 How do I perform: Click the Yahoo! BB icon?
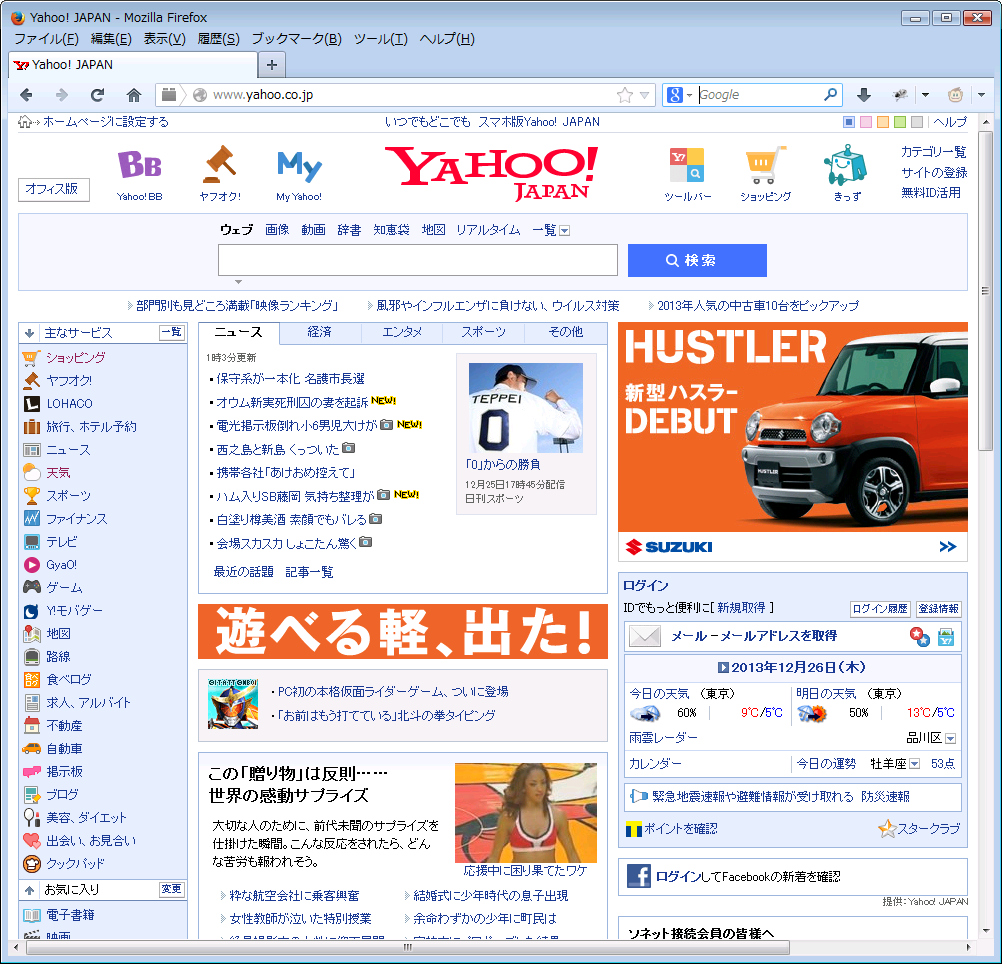[139, 165]
